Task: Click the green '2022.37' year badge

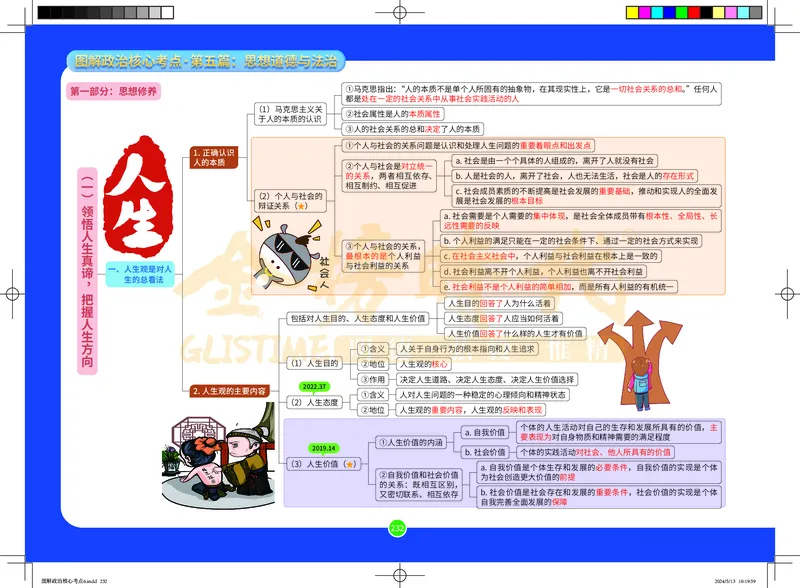Action: (314, 386)
